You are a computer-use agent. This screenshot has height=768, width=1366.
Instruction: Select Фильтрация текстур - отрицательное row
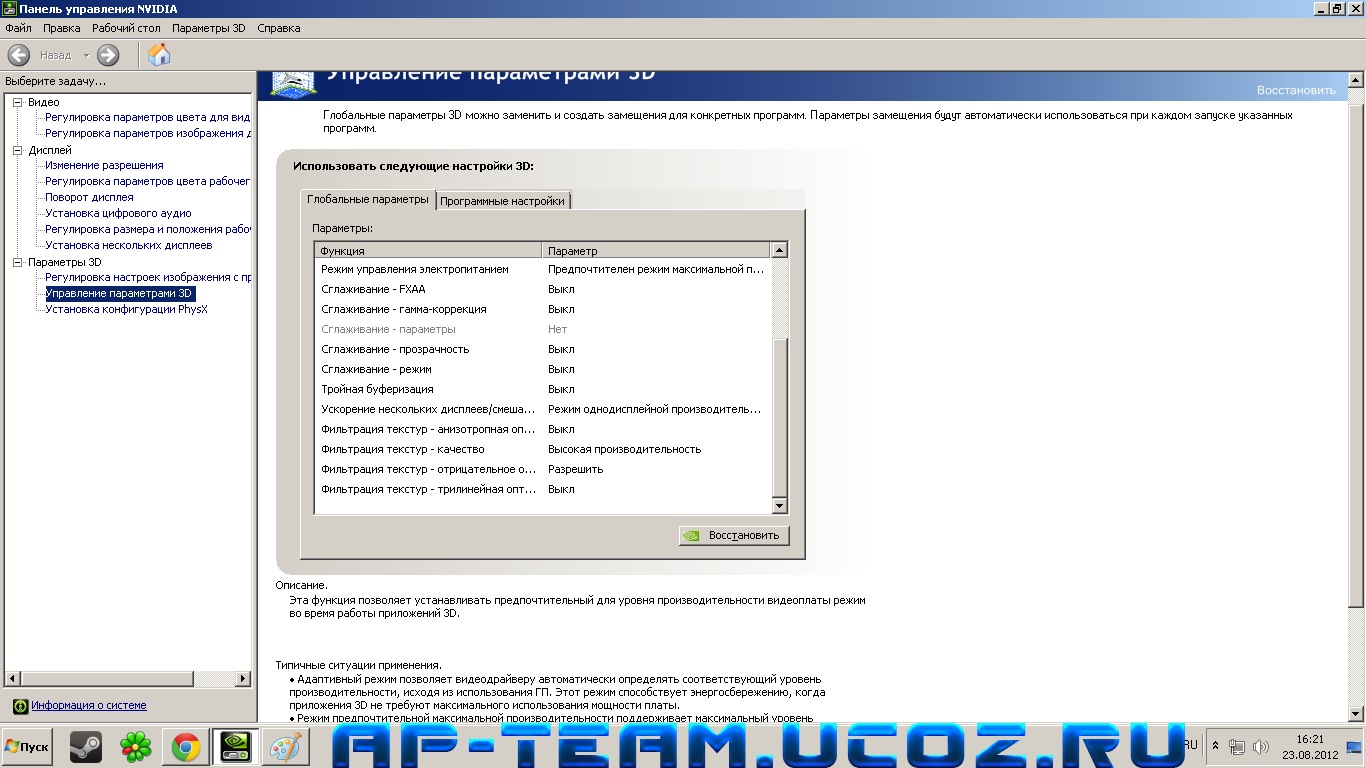(x=544, y=469)
